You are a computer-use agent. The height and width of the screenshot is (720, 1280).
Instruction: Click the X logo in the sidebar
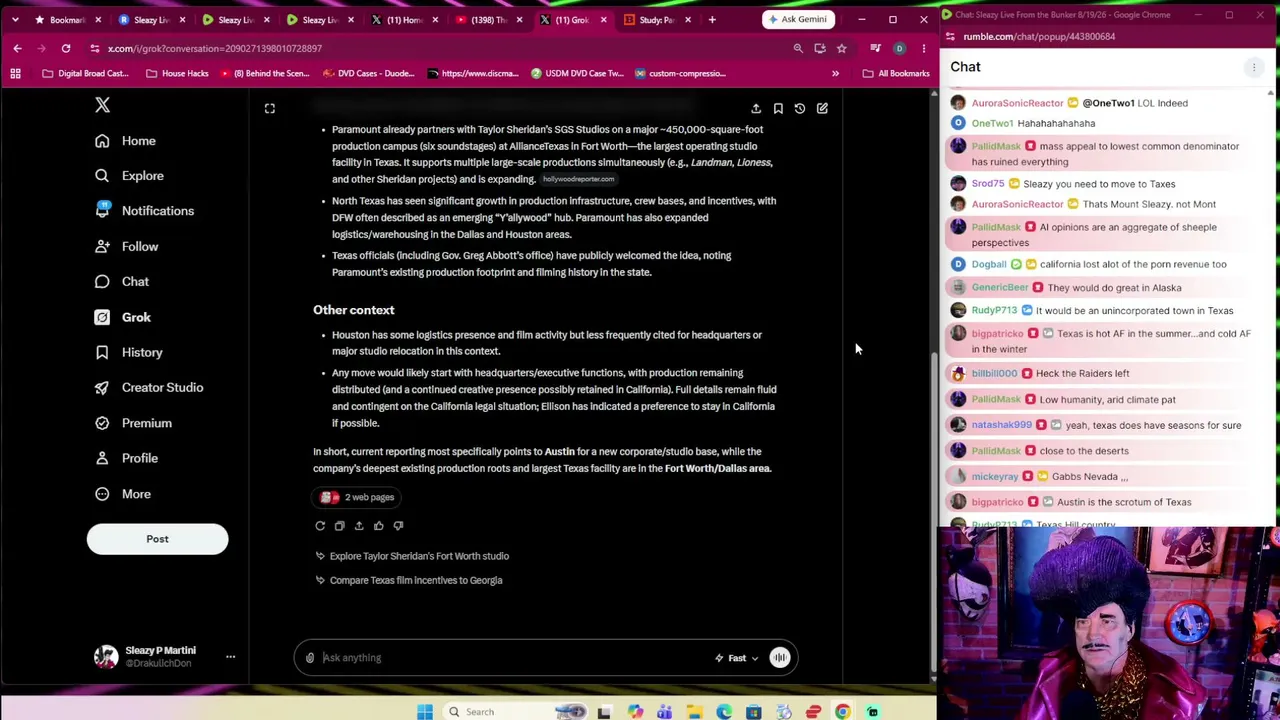pyautogui.click(x=102, y=105)
